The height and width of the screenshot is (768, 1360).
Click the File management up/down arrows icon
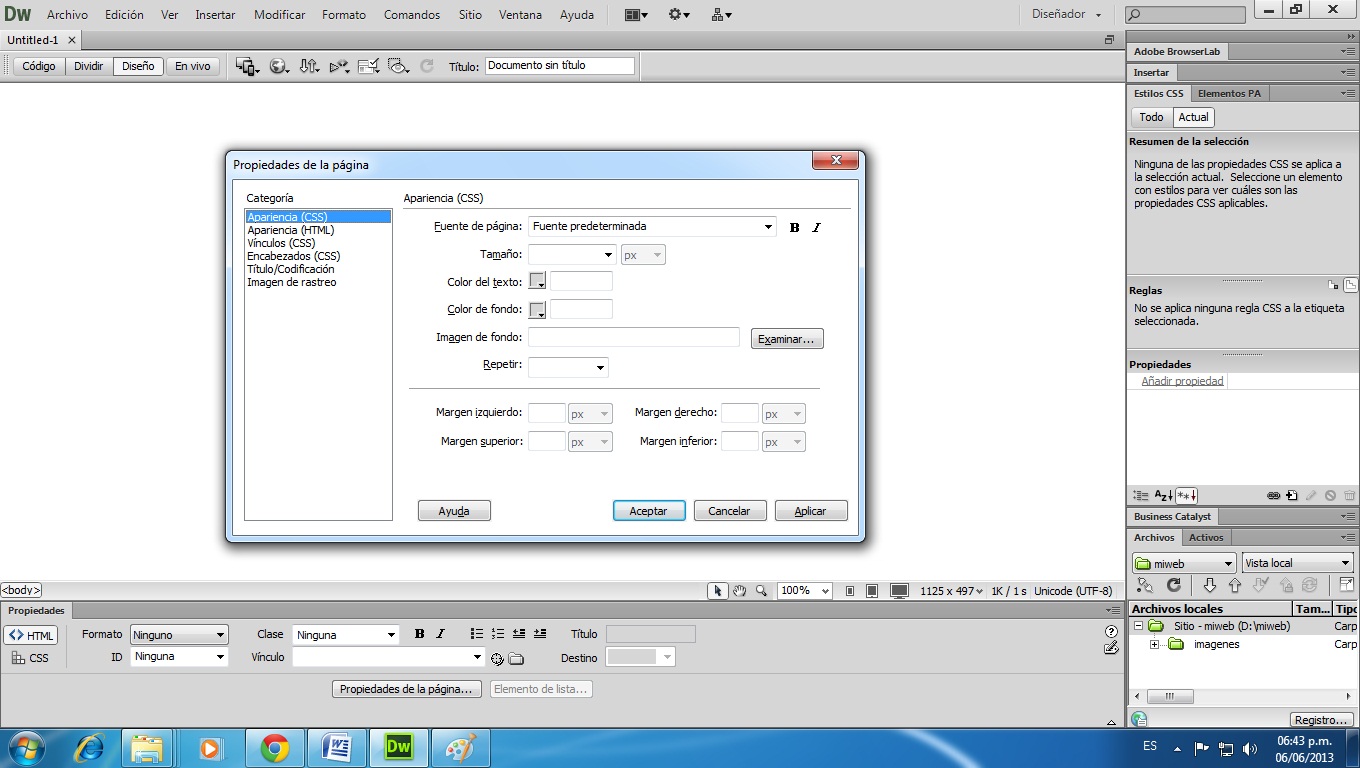point(310,66)
